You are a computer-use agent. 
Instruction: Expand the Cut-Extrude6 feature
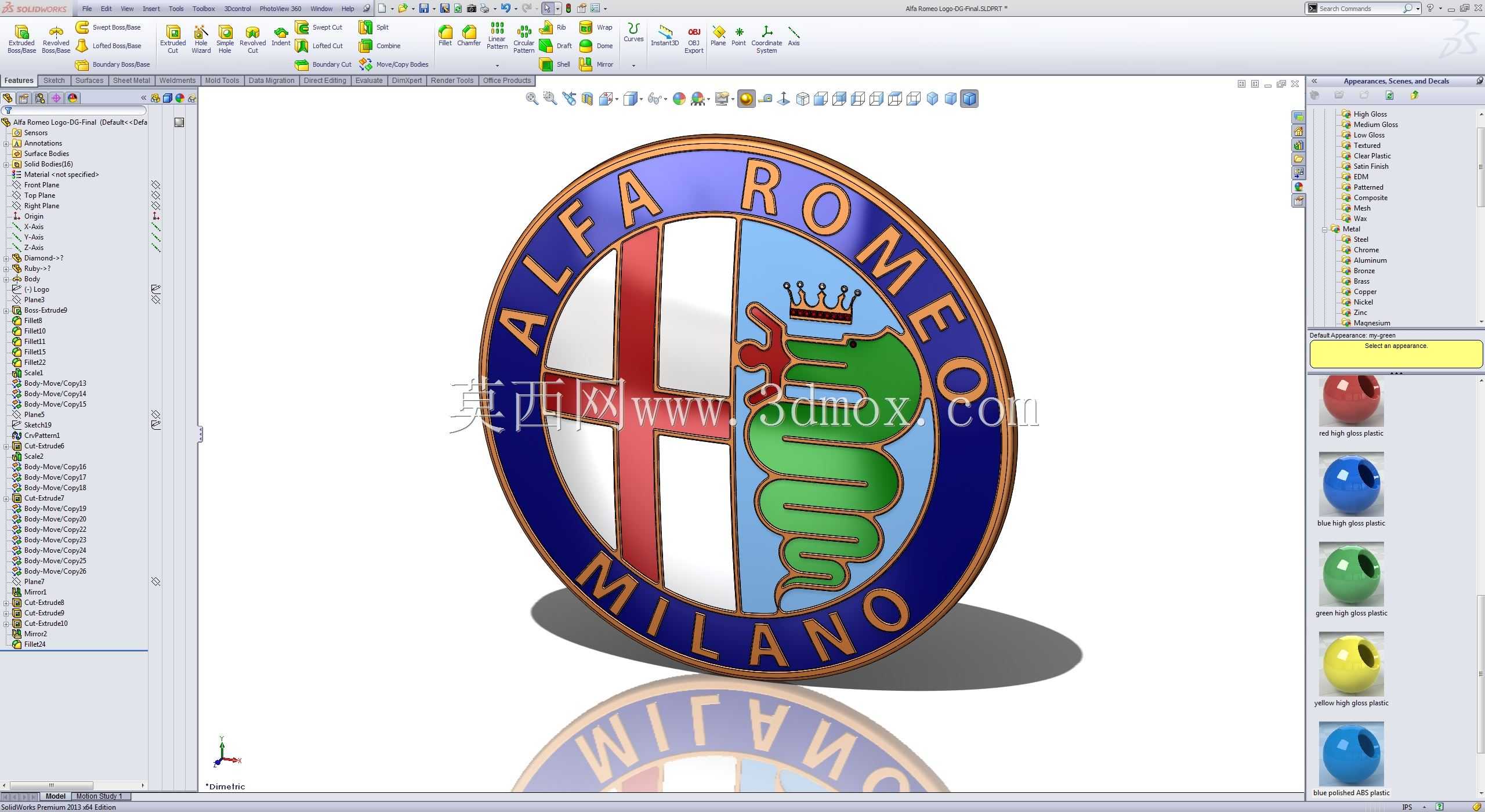6,446
